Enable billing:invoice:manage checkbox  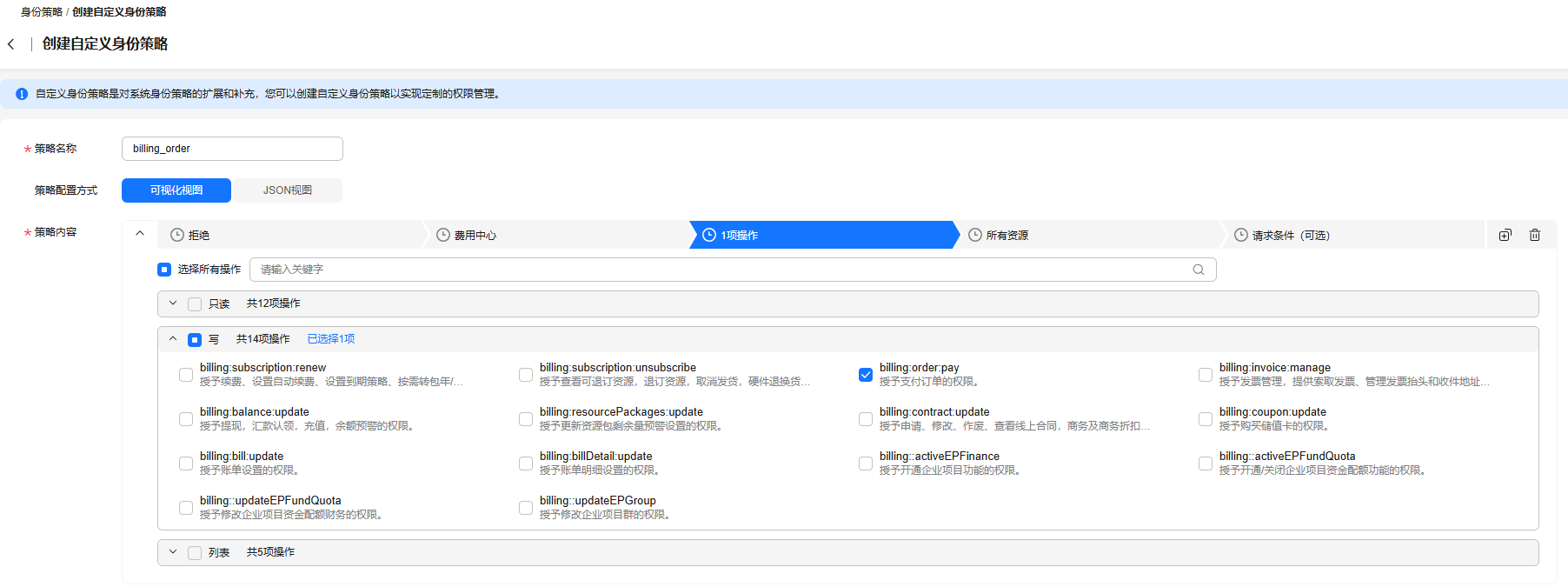1206,375
